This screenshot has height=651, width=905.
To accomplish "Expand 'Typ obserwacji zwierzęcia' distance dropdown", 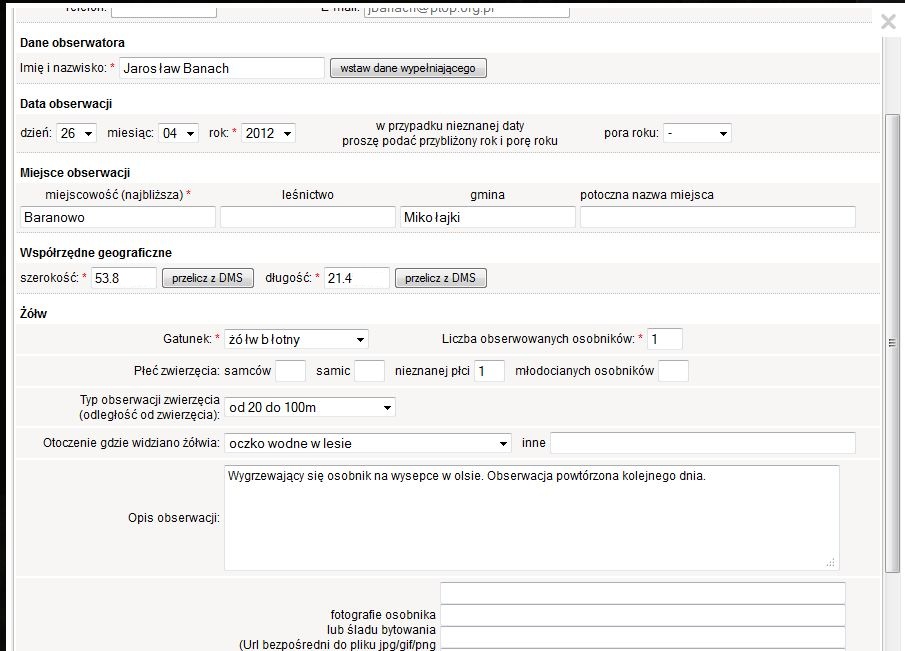I will (x=310, y=407).
